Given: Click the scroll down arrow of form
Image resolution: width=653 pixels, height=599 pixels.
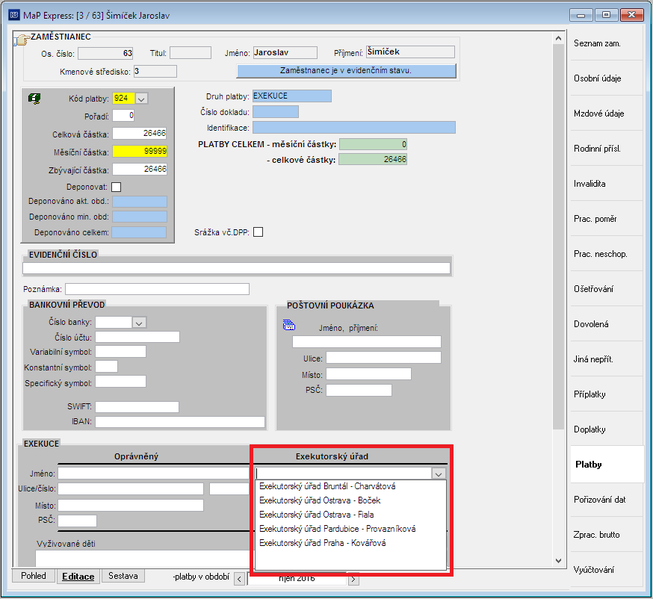Looking at the screenshot, I should 558,561.
